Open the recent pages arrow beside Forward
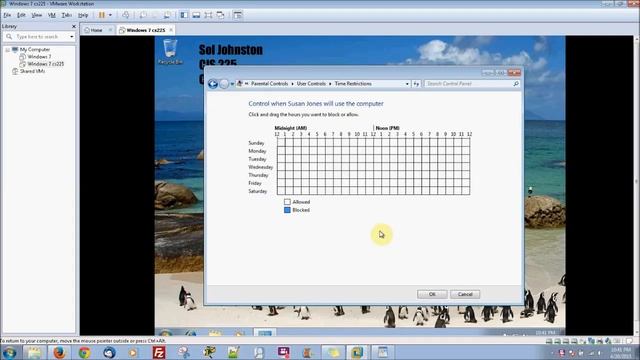Viewport: 640px width, 360px height. tap(232, 84)
